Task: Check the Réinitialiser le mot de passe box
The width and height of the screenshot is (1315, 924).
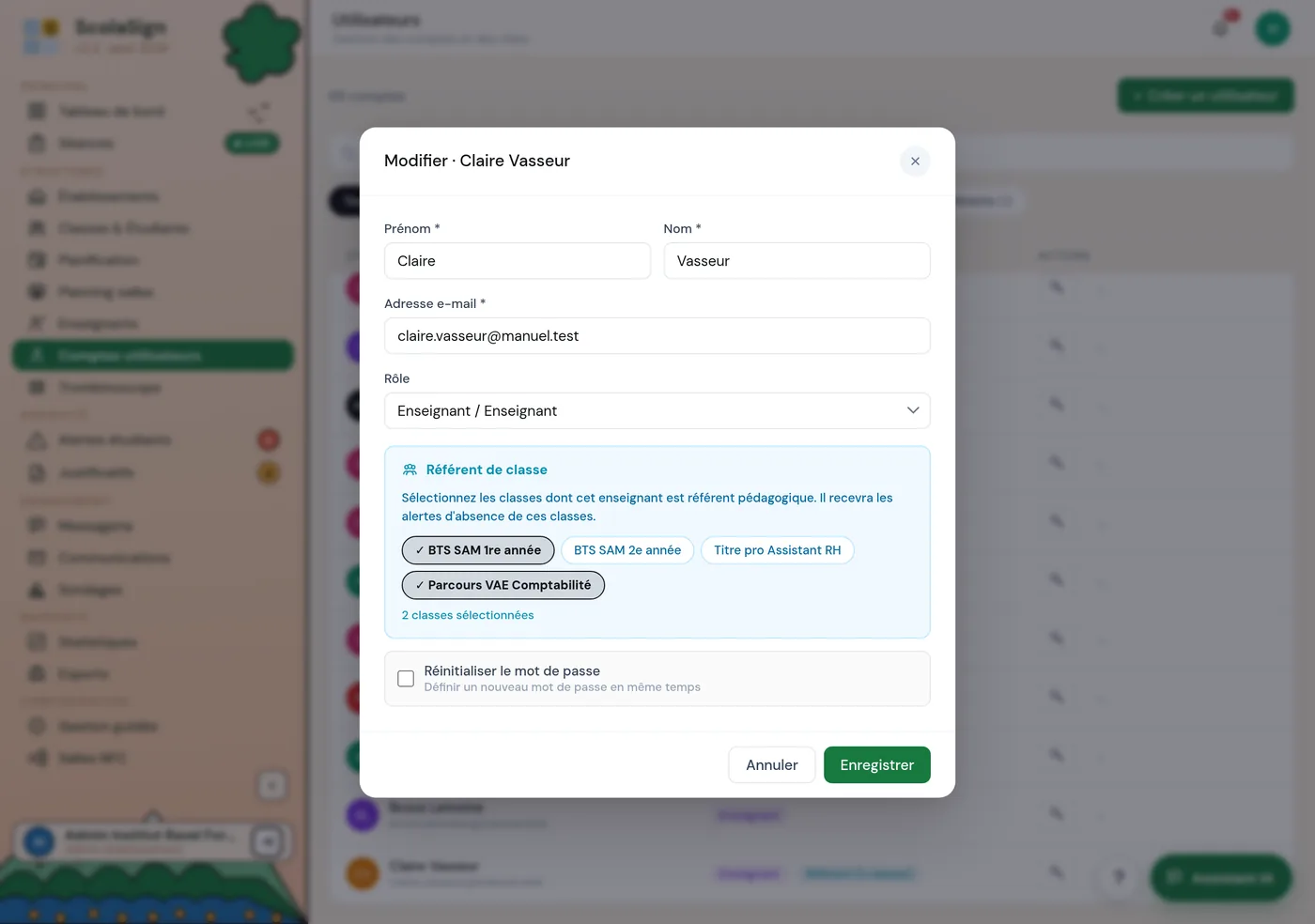Action: [x=406, y=678]
